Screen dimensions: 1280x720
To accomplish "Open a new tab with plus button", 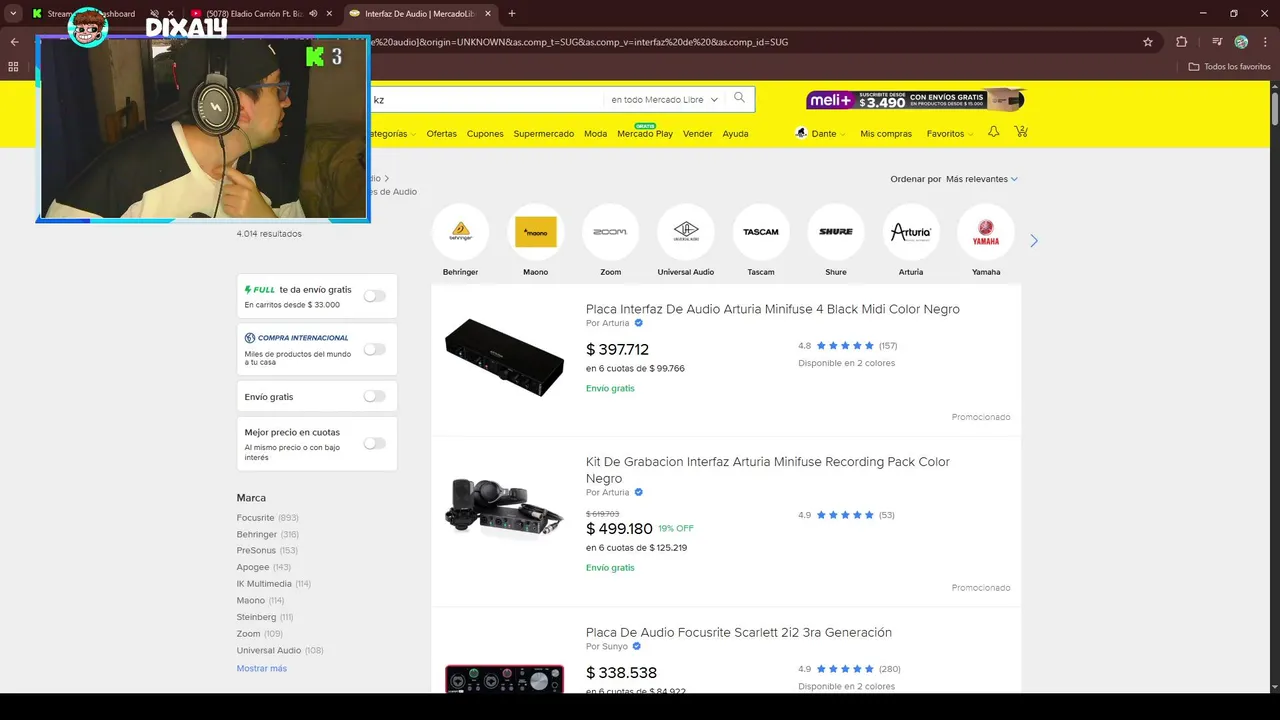I will coord(512,13).
